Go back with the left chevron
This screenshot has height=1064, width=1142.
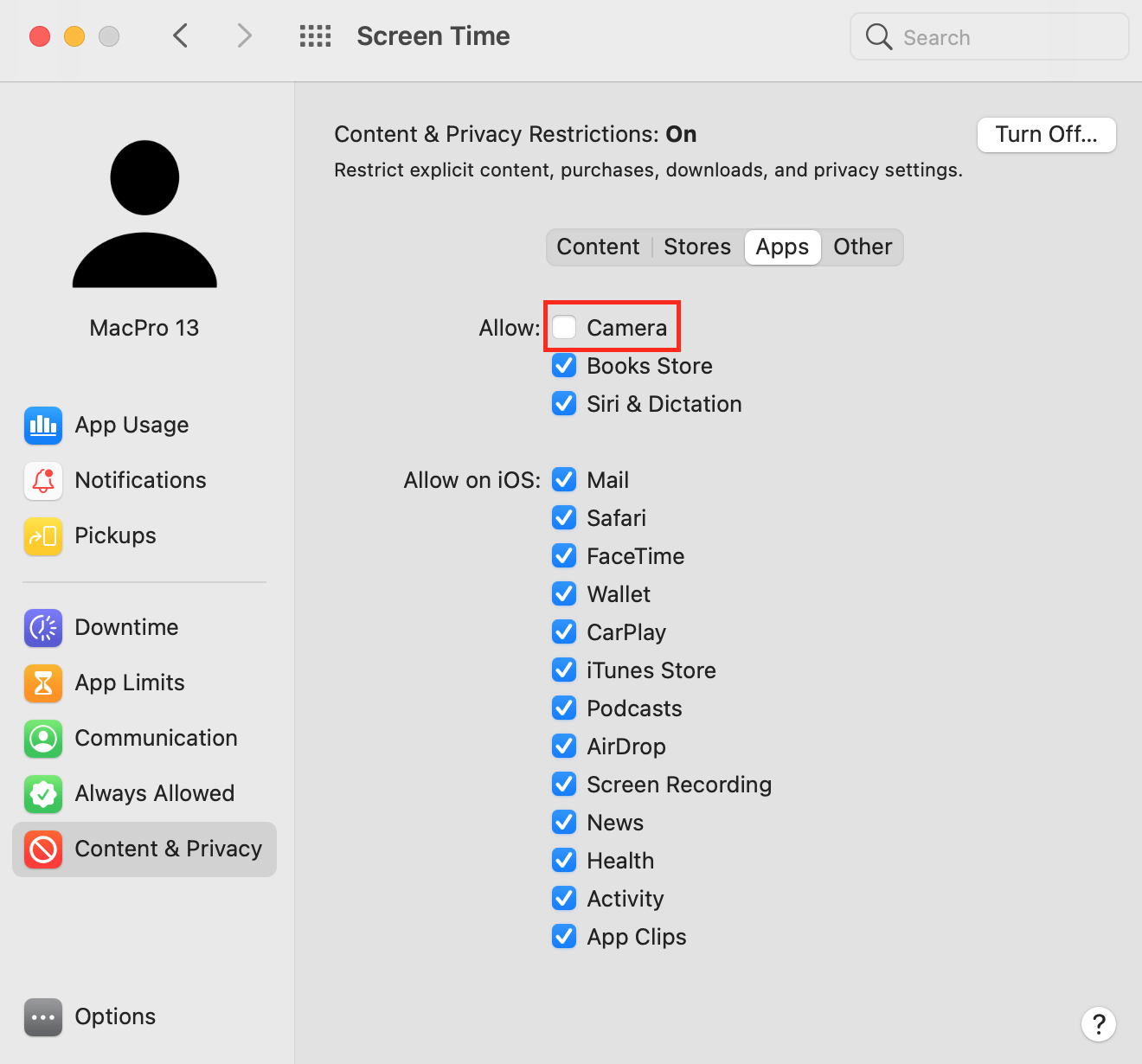pos(180,36)
